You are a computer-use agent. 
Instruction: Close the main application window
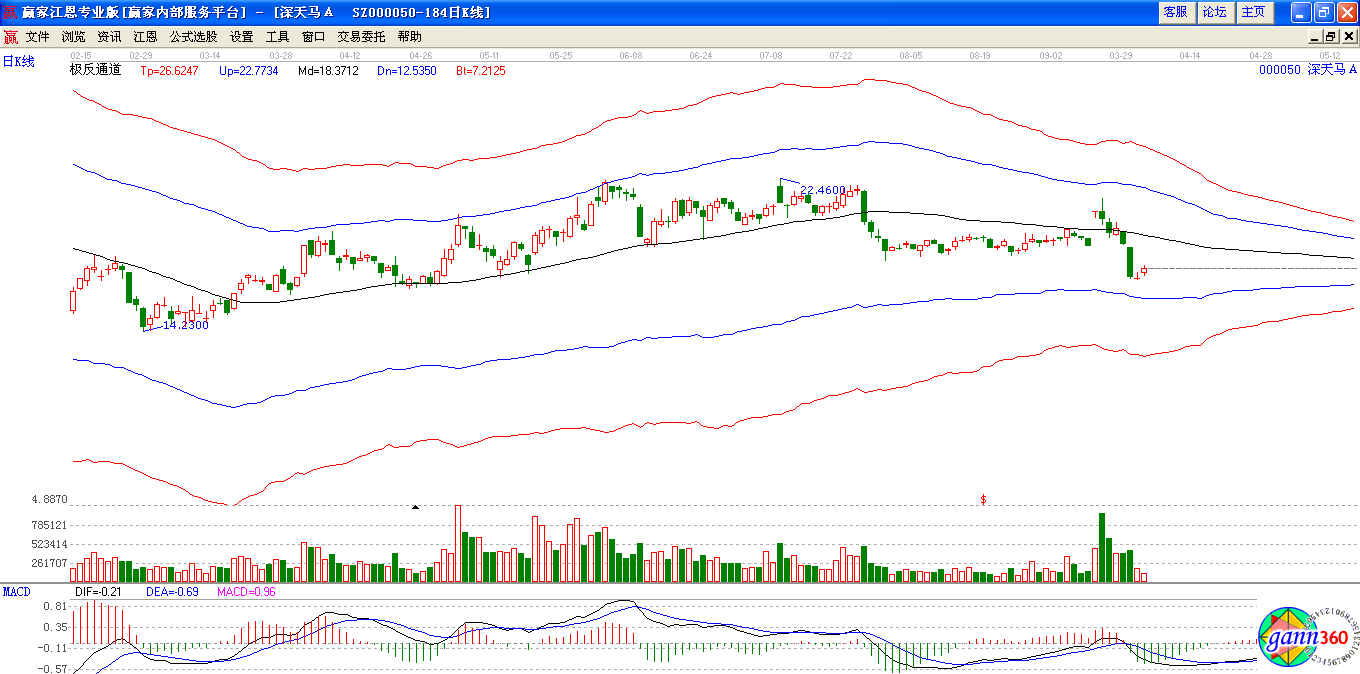[x=1347, y=12]
